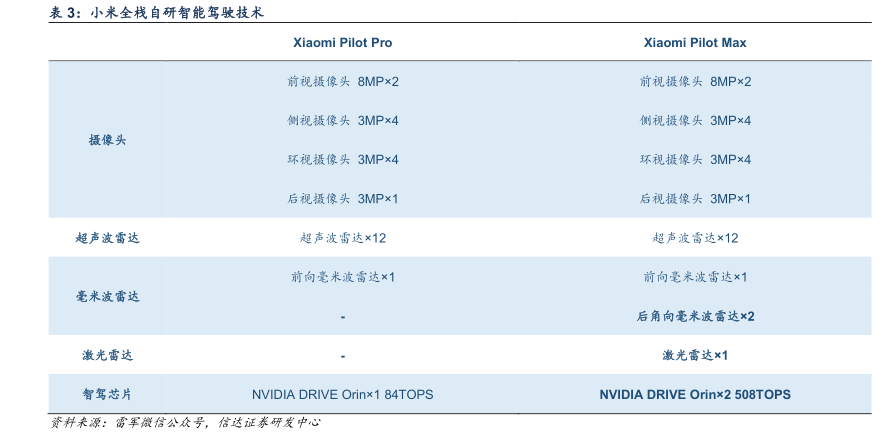Click the 资料来源 source note below table
Screen dimensions: 883x438
[x=185, y=423]
